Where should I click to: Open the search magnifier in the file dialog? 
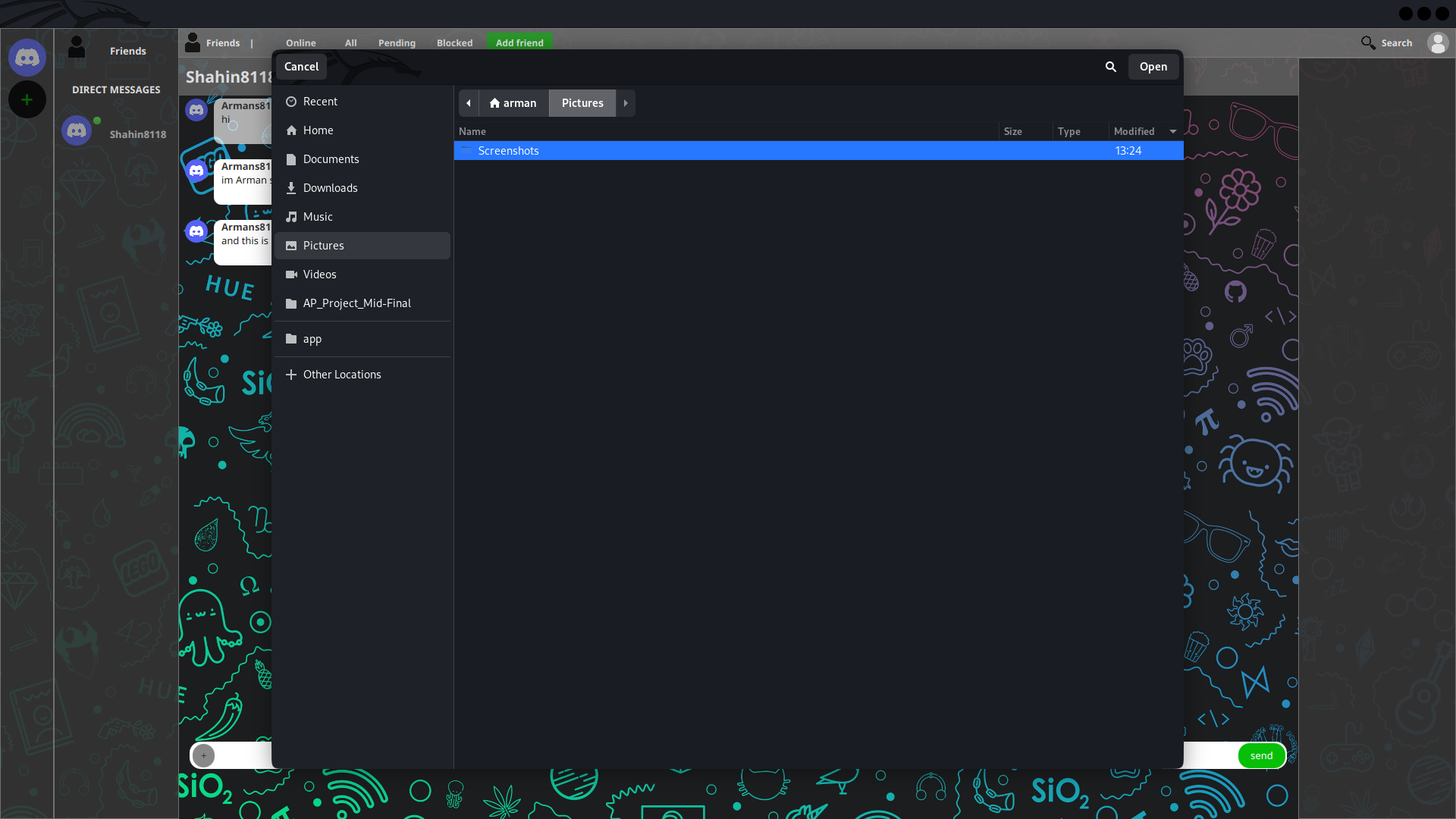[1110, 67]
